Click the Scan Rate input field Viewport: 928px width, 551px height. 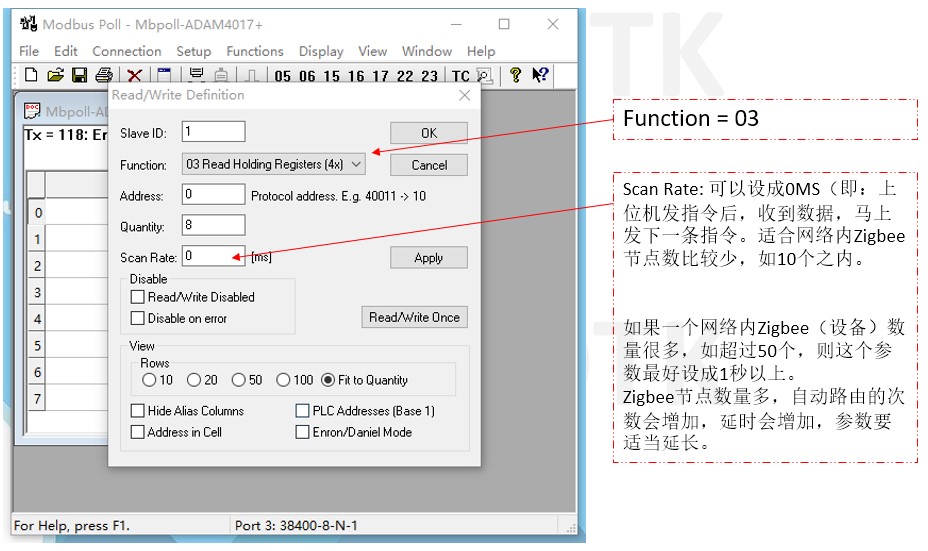tap(213, 256)
